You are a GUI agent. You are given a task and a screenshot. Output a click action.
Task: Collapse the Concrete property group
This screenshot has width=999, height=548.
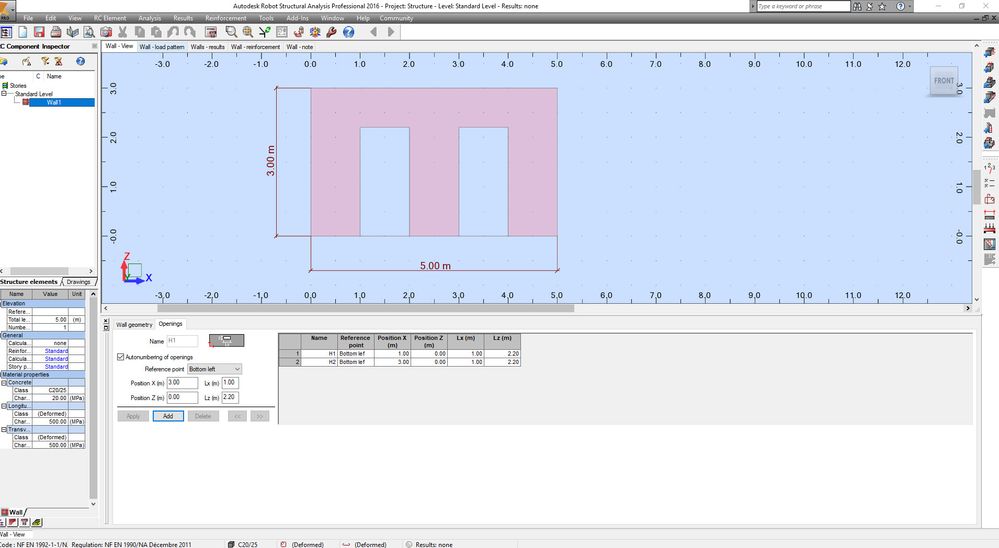(x=4, y=382)
